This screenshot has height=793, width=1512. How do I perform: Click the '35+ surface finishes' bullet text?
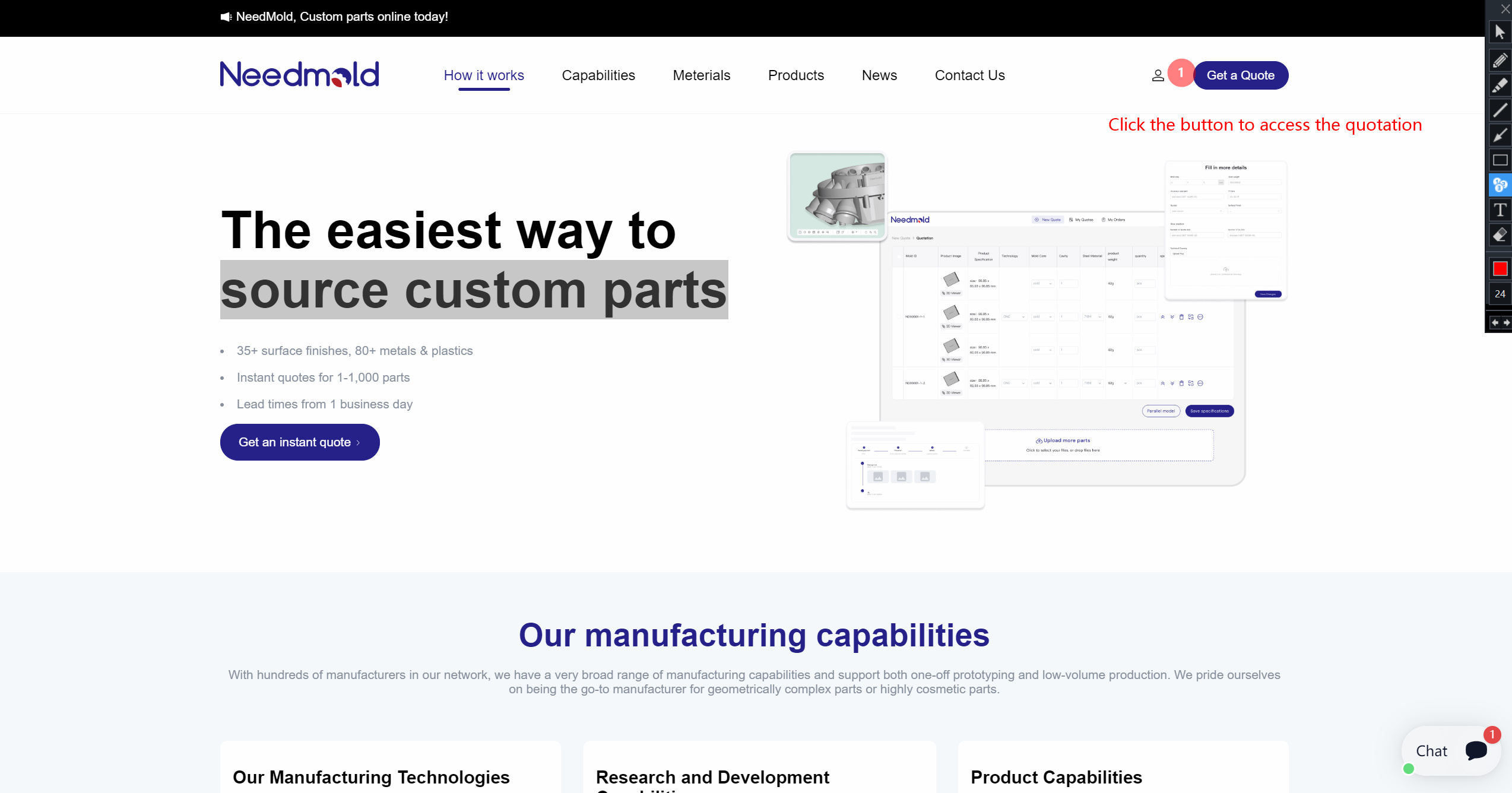pyautogui.click(x=354, y=351)
